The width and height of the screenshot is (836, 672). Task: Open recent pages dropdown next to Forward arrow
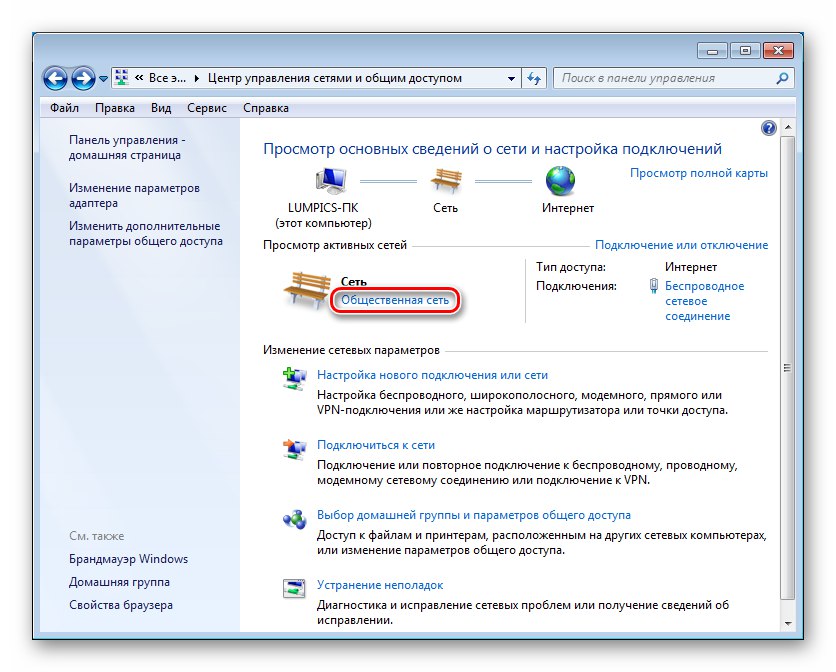tap(103, 79)
